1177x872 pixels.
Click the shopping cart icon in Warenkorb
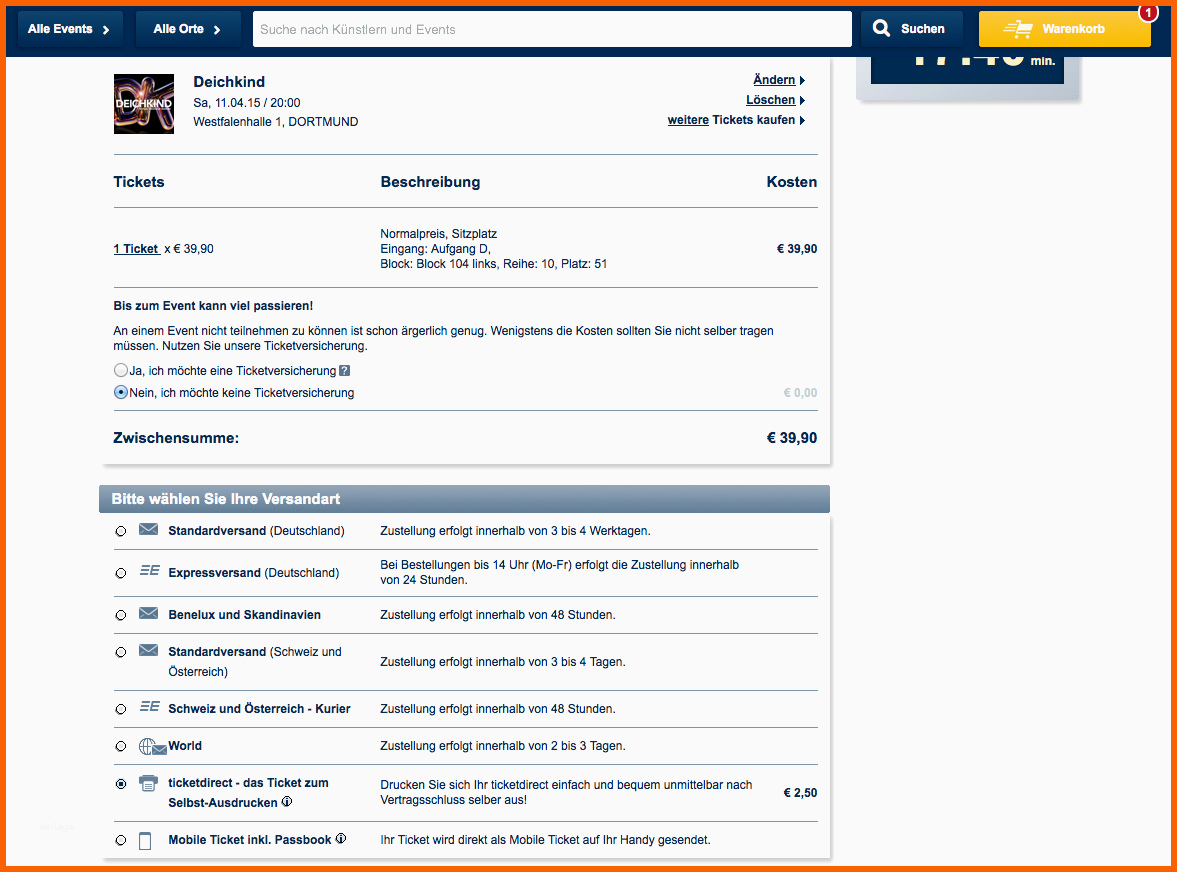[x=1017, y=30]
